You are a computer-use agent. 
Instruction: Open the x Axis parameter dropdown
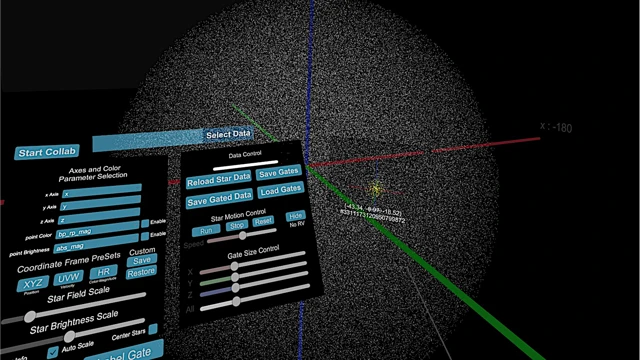pyautogui.click(x=102, y=191)
